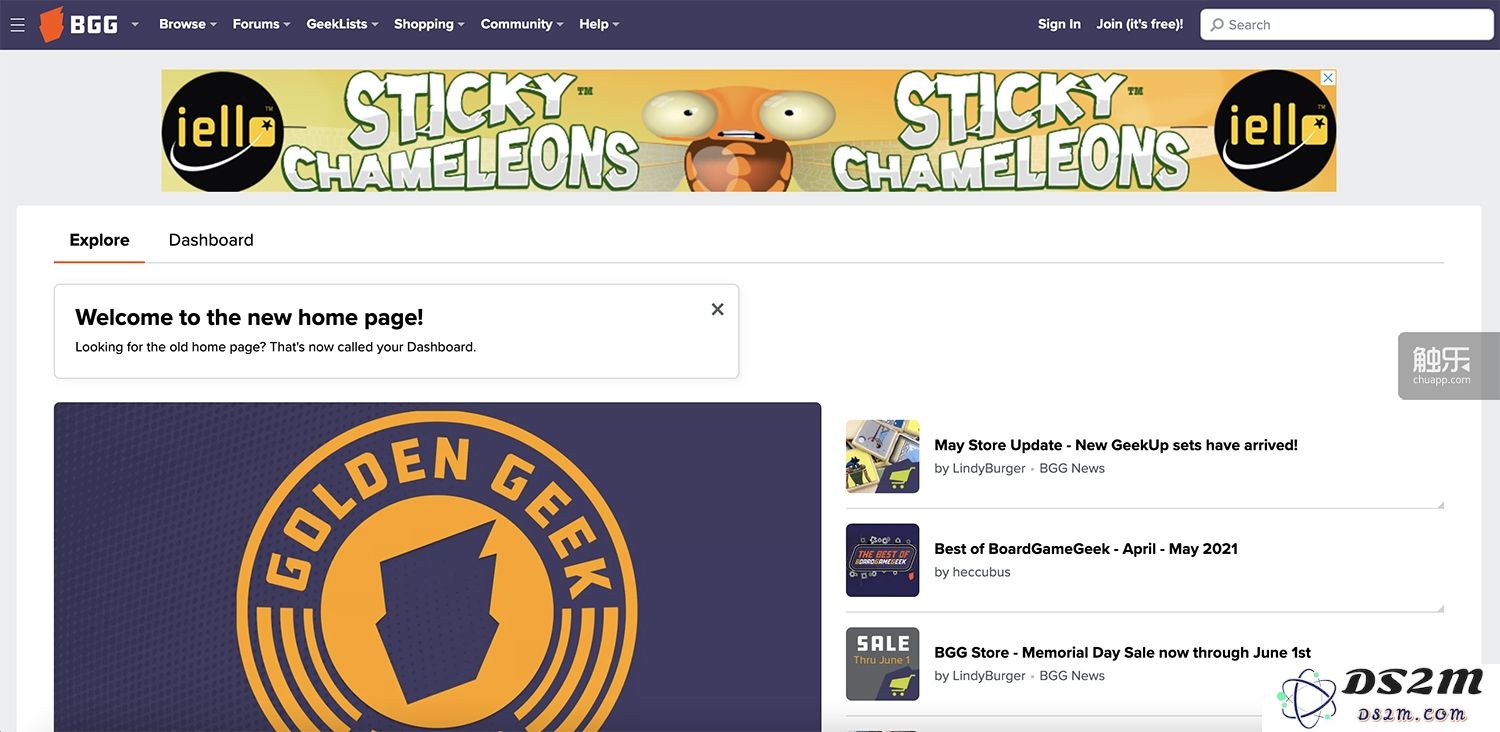This screenshot has height=732, width=1500.
Task: Select the Explore tab
Action: (99, 240)
